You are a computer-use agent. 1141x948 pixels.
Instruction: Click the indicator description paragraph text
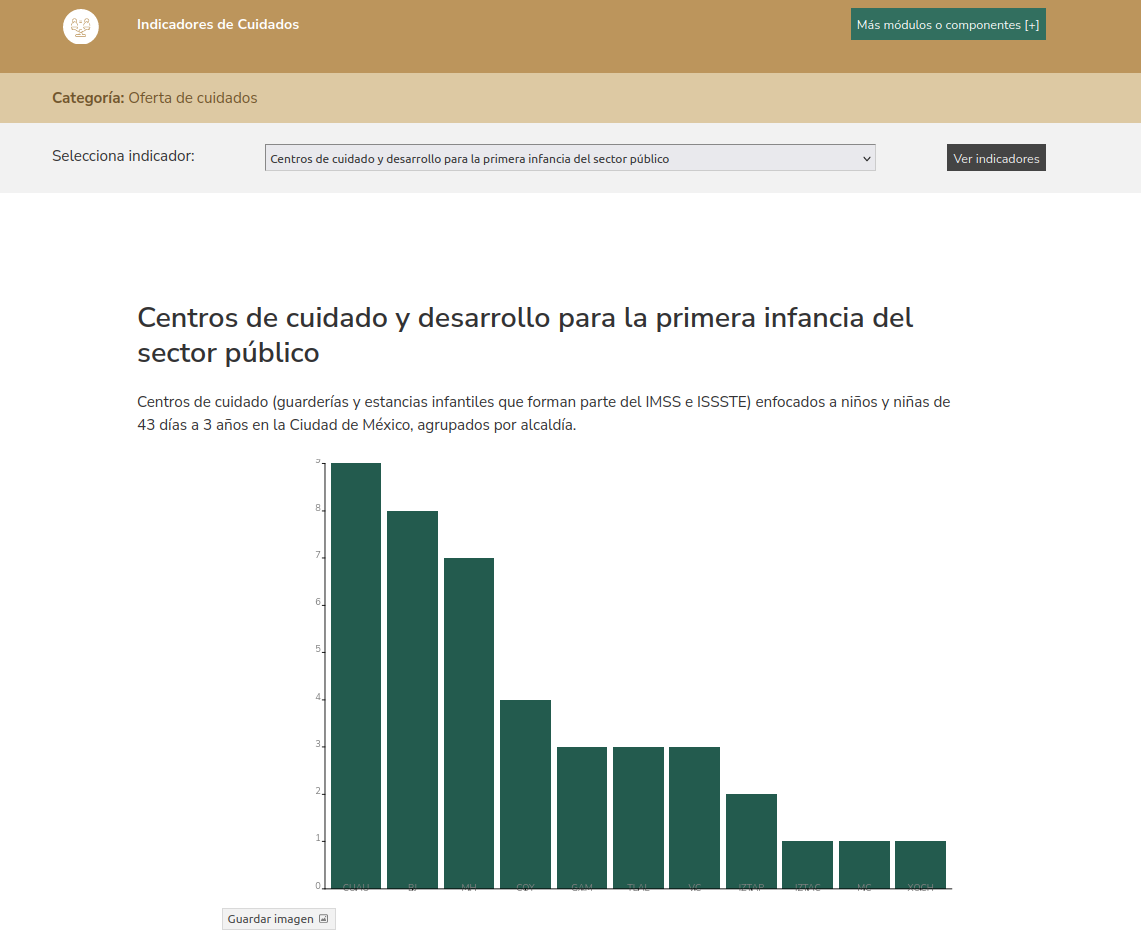click(543, 413)
